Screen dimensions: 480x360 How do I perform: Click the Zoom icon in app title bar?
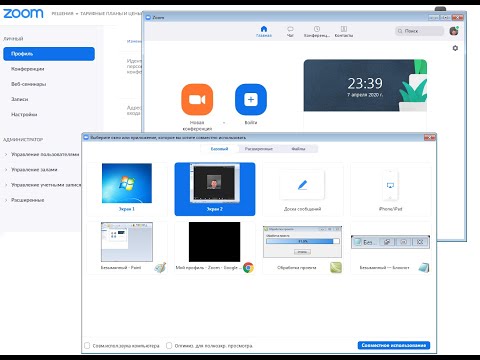point(148,17)
